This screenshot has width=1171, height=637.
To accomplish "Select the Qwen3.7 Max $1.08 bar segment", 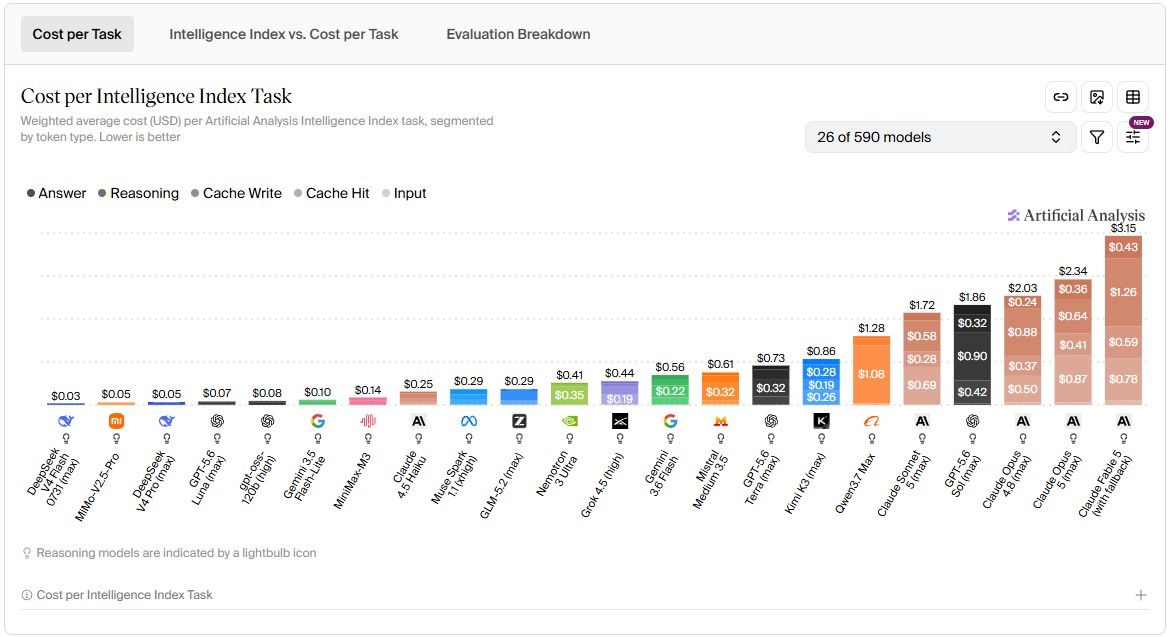I will (x=872, y=373).
